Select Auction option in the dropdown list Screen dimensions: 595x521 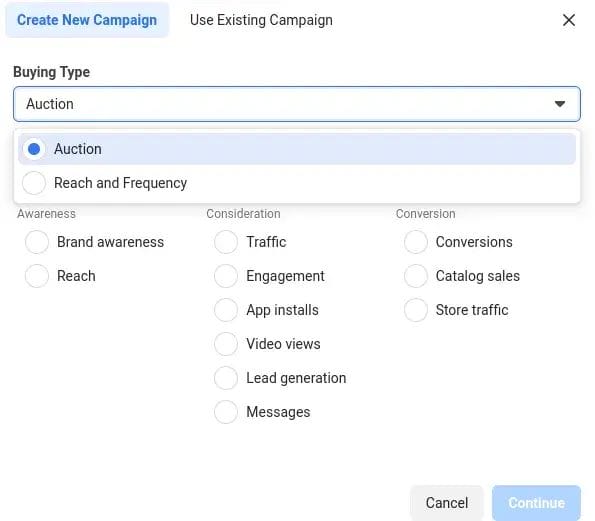pos(297,149)
